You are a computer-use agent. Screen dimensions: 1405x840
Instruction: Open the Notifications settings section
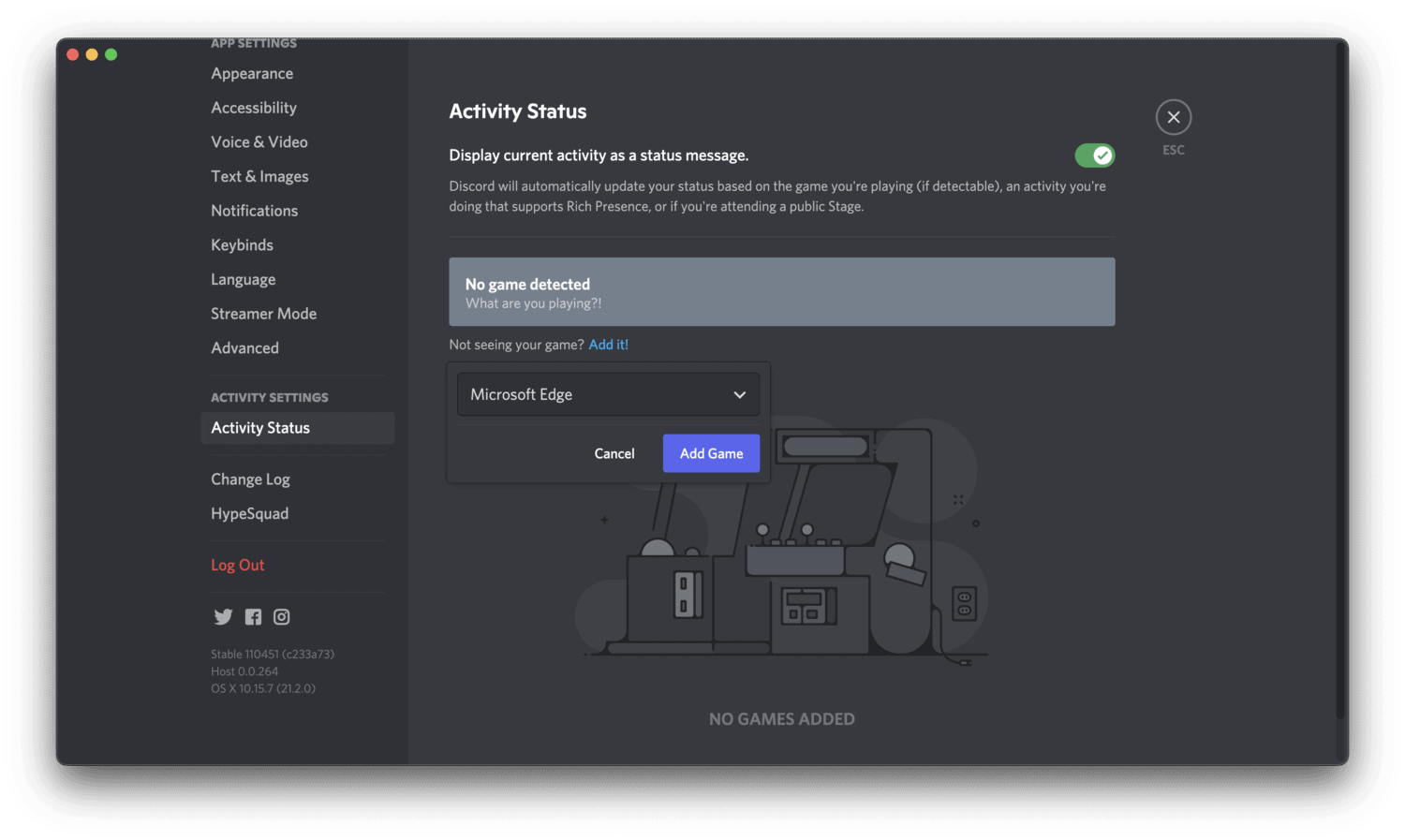click(254, 210)
